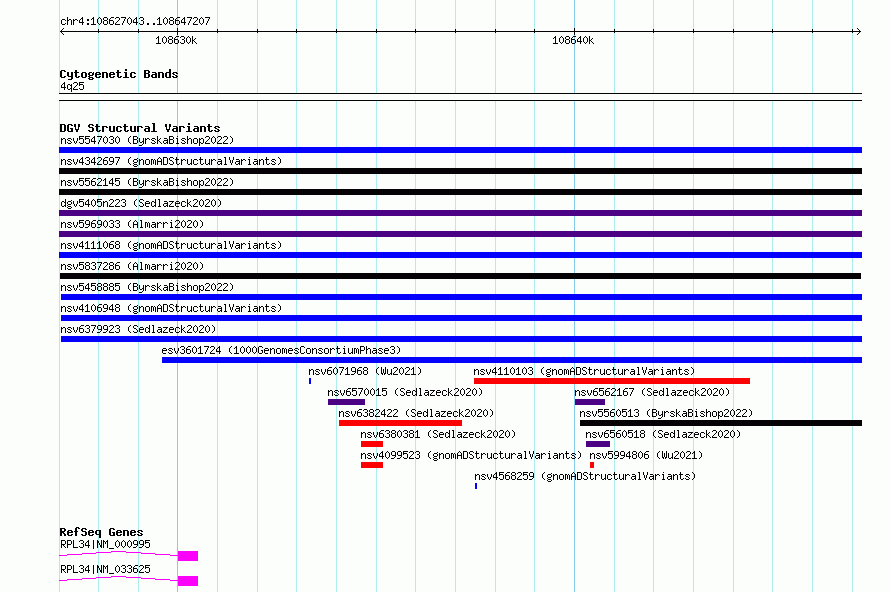
Task: Select the red bar under nsv4099523
Action: pyautogui.click(x=372, y=465)
